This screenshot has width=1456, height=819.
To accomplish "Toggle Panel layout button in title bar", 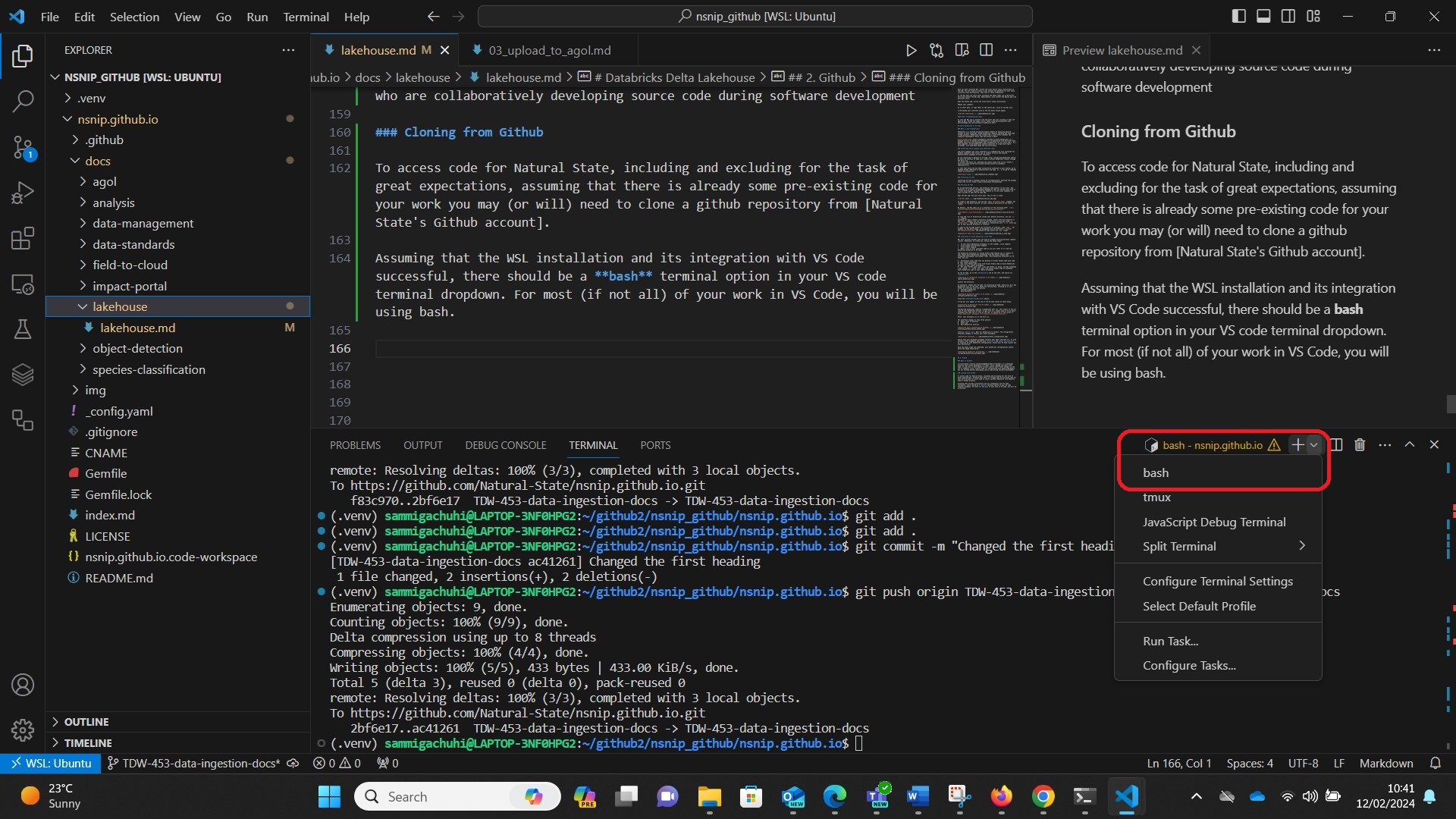I will [1263, 16].
